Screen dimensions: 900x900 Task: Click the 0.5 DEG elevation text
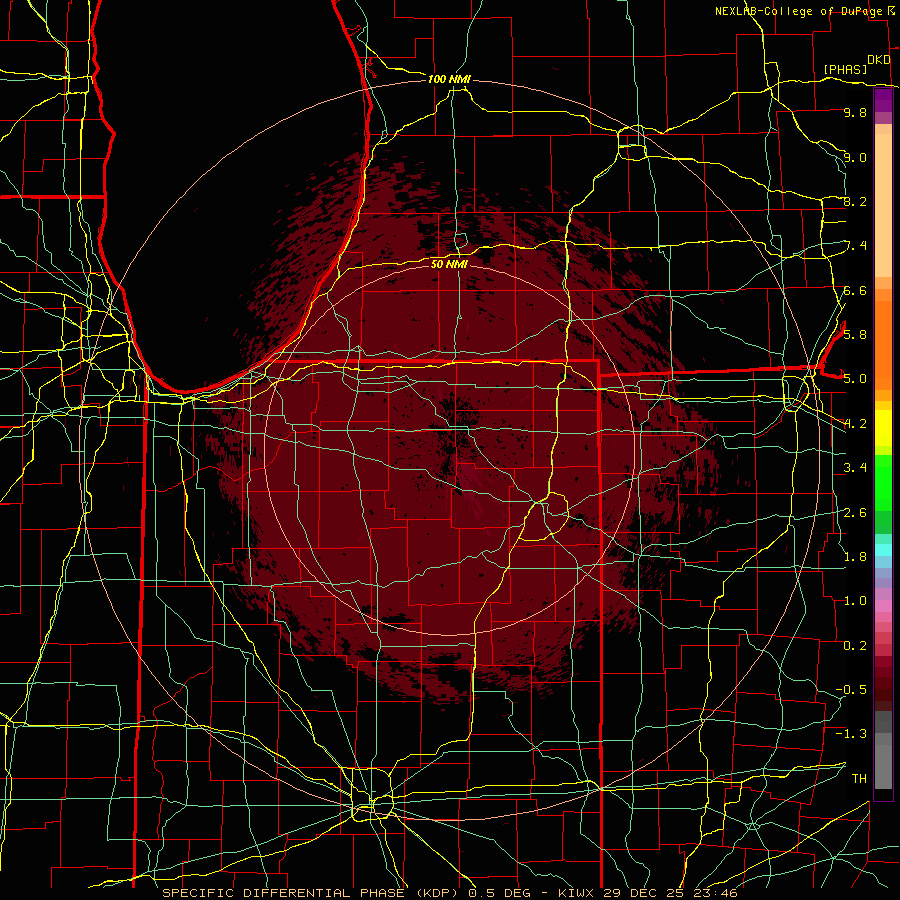[x=501, y=893]
